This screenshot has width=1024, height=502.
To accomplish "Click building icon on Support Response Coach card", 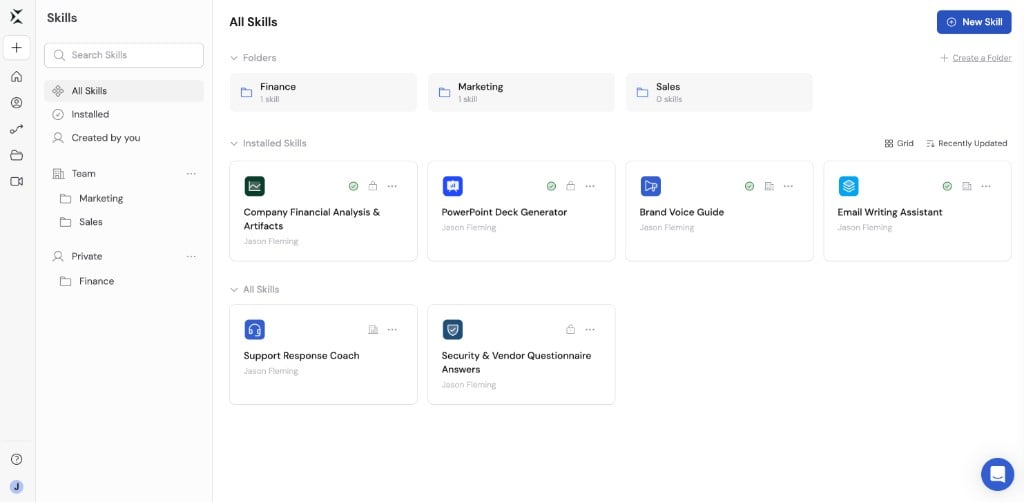I will [373, 330].
